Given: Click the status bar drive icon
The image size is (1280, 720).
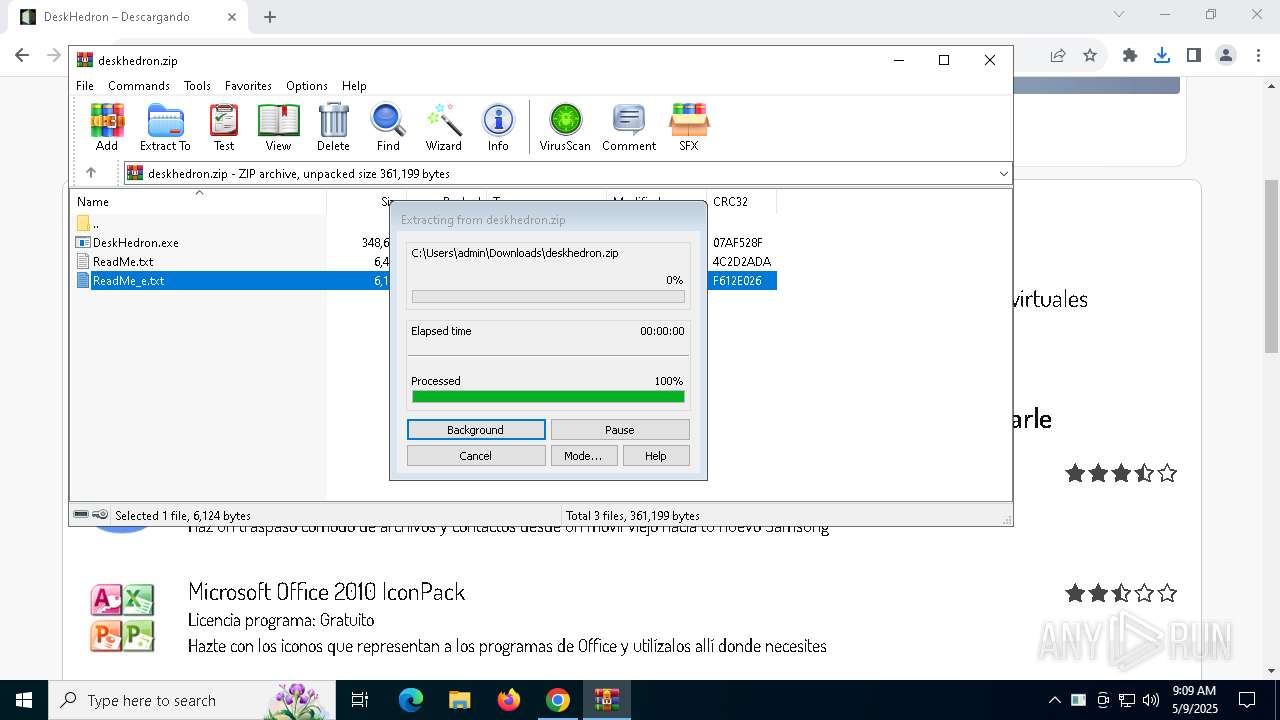Looking at the screenshot, I should [x=81, y=515].
